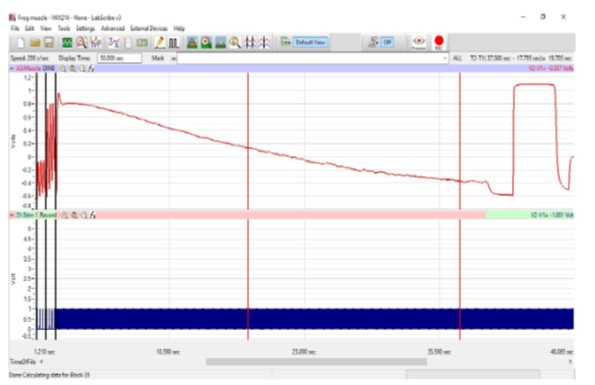Click the Mark button beside the text box
Image resolution: width=595 pixels, height=385 pixels.
(157, 58)
